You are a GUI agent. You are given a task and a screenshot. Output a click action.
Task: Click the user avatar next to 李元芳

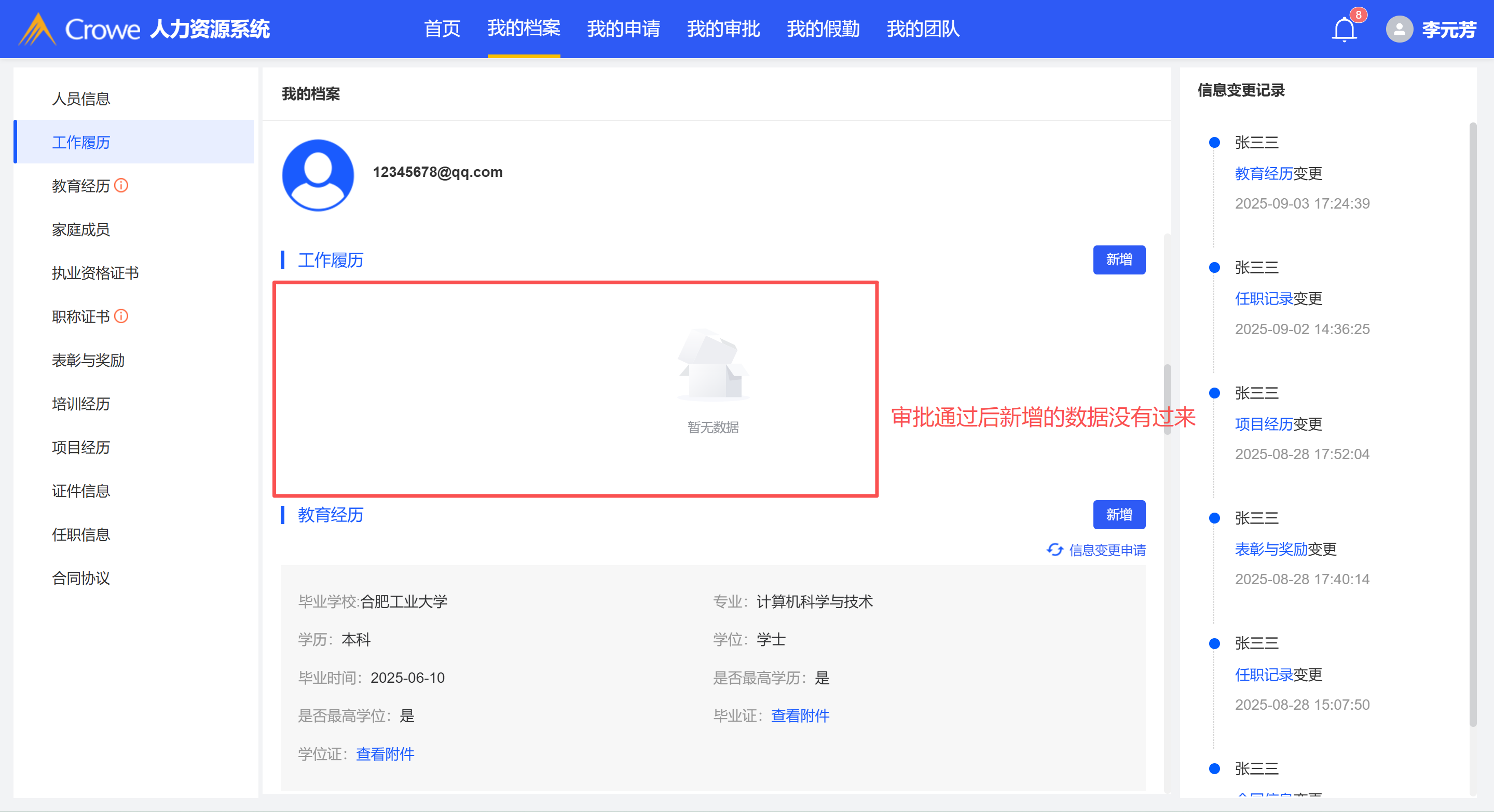pos(1399,29)
